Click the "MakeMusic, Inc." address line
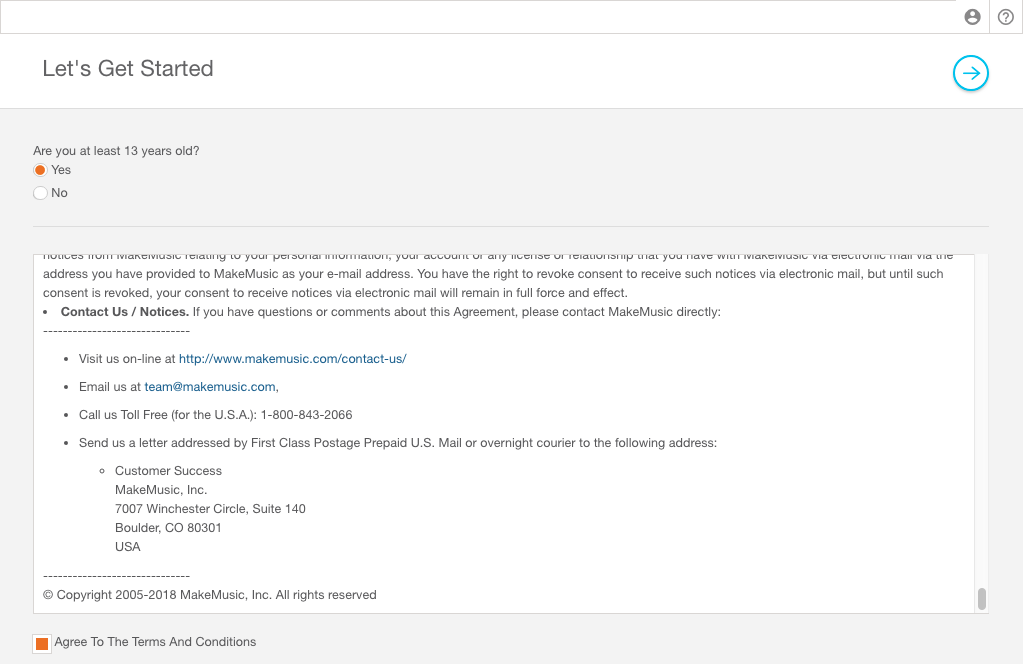The image size is (1023, 664). click(x=161, y=490)
